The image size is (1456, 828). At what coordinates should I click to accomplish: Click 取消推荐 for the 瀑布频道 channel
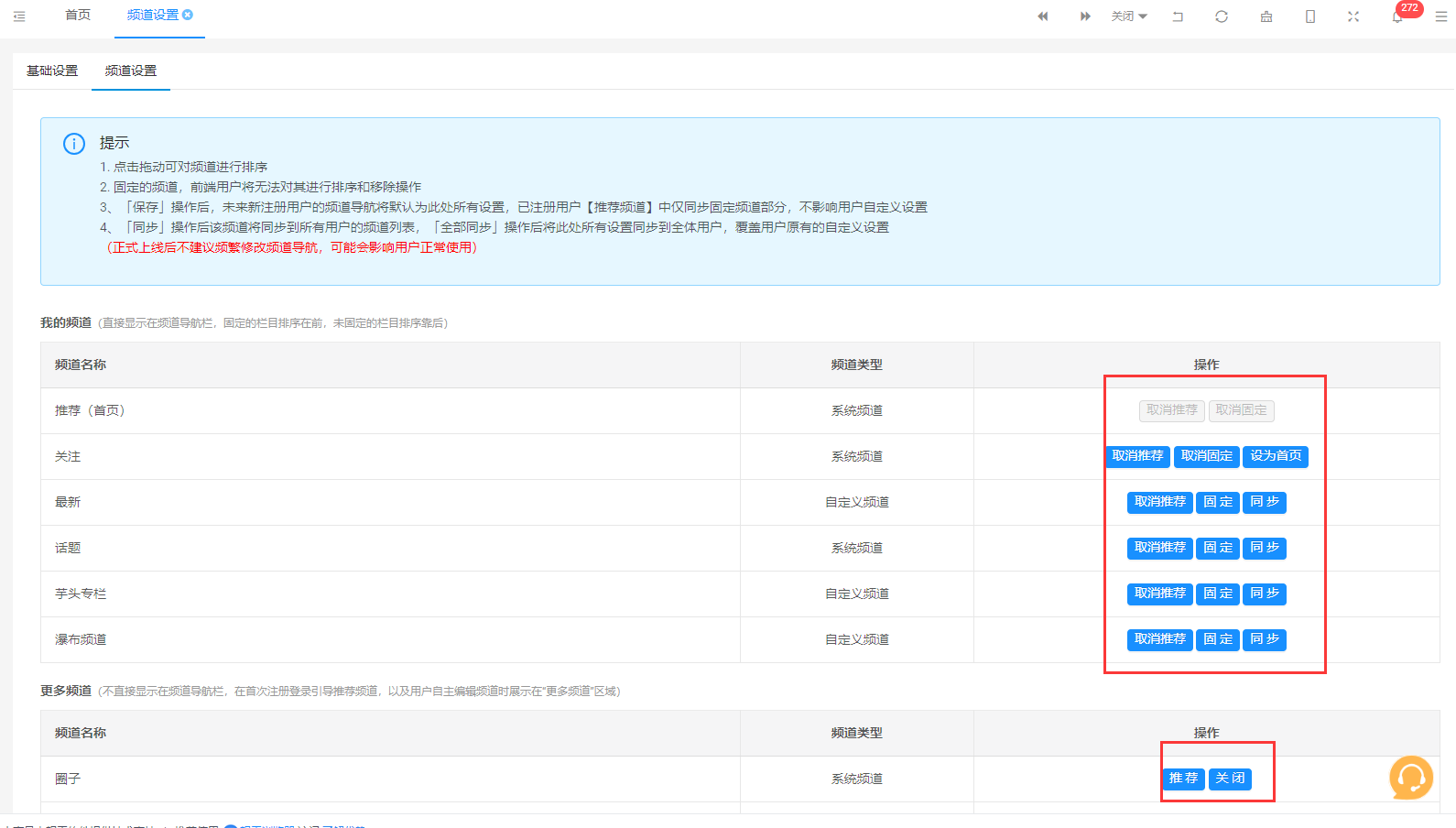pos(1160,639)
